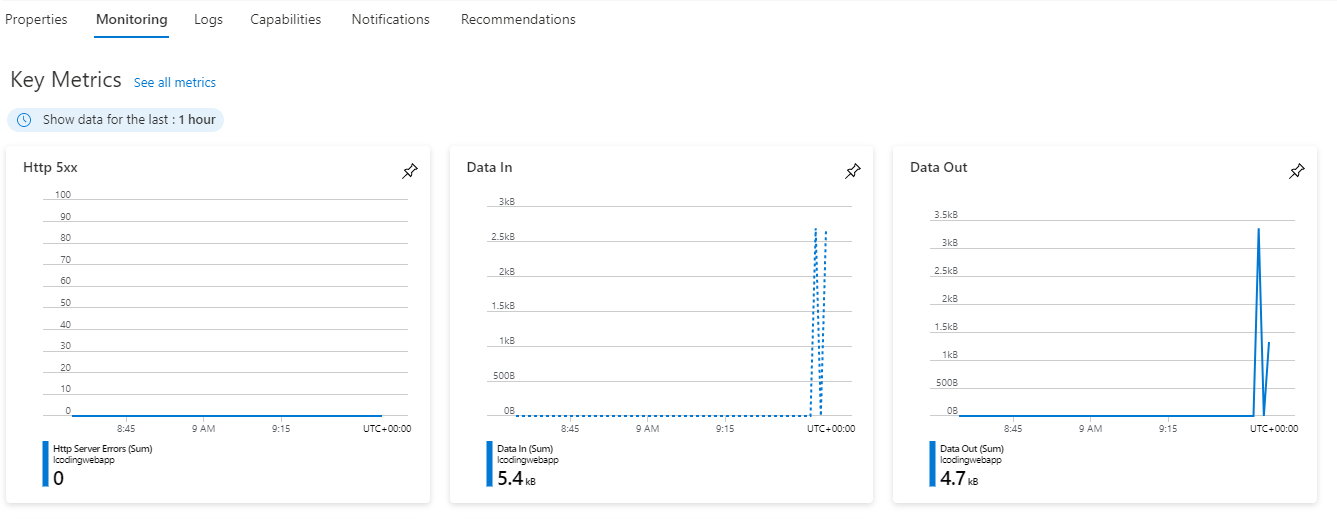1337x519 pixels.
Task: Go to the Notifications tab
Action: pyautogui.click(x=390, y=19)
